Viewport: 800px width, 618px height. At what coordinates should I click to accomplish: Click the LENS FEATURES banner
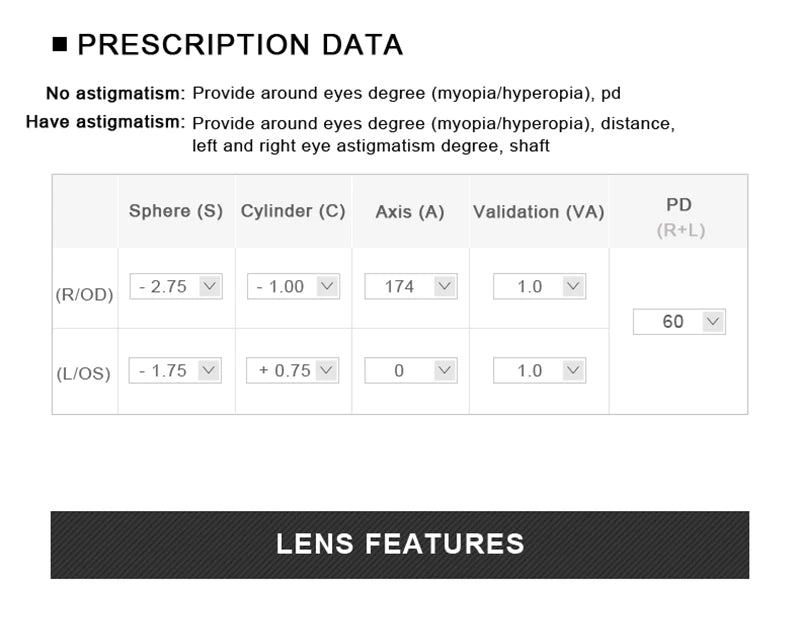(400, 544)
